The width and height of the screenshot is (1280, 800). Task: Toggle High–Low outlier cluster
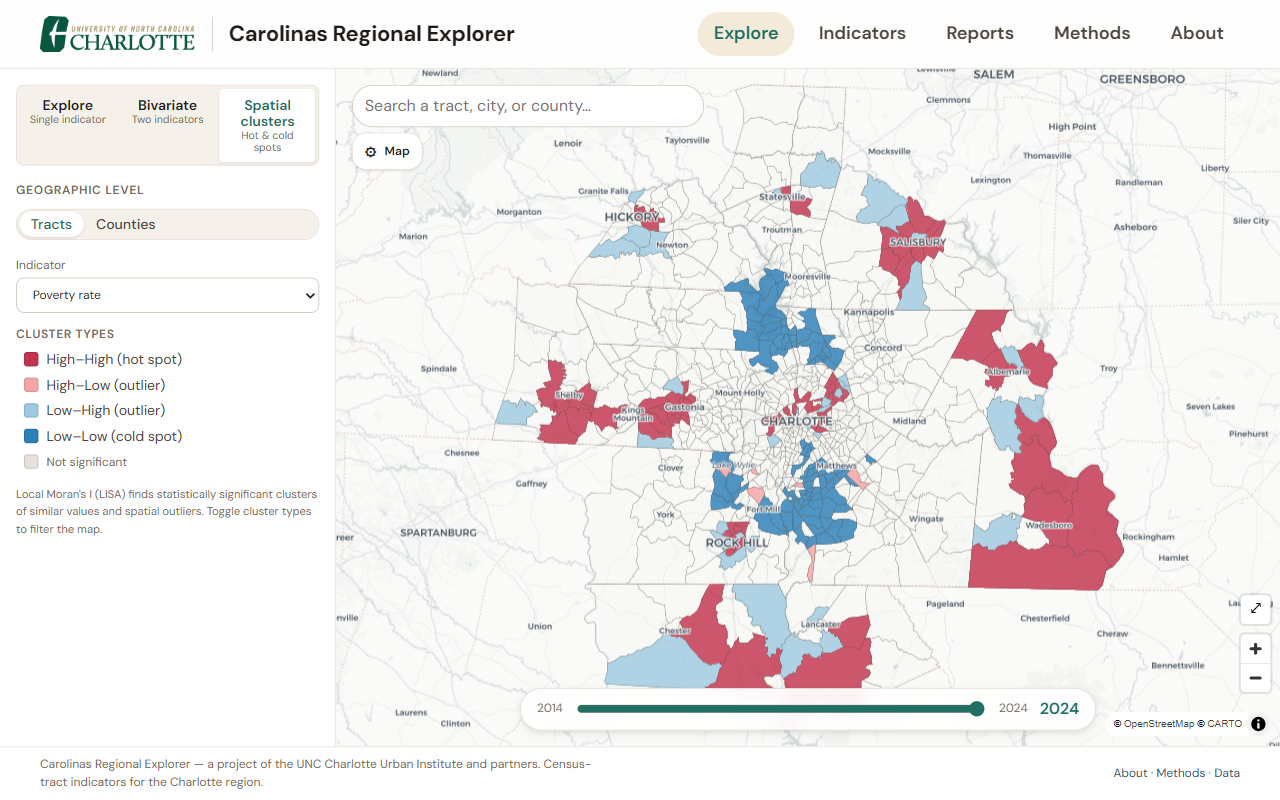(94, 385)
